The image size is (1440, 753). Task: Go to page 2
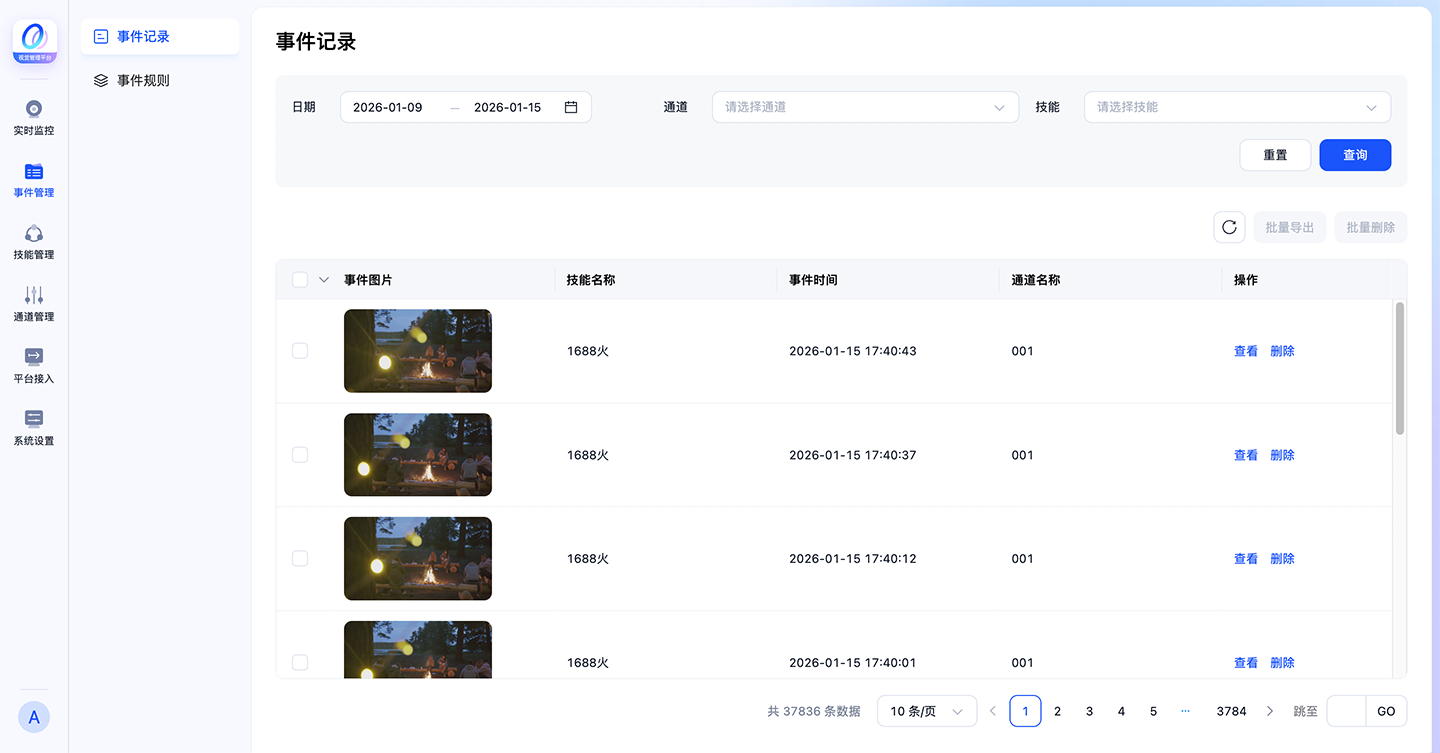[1057, 711]
